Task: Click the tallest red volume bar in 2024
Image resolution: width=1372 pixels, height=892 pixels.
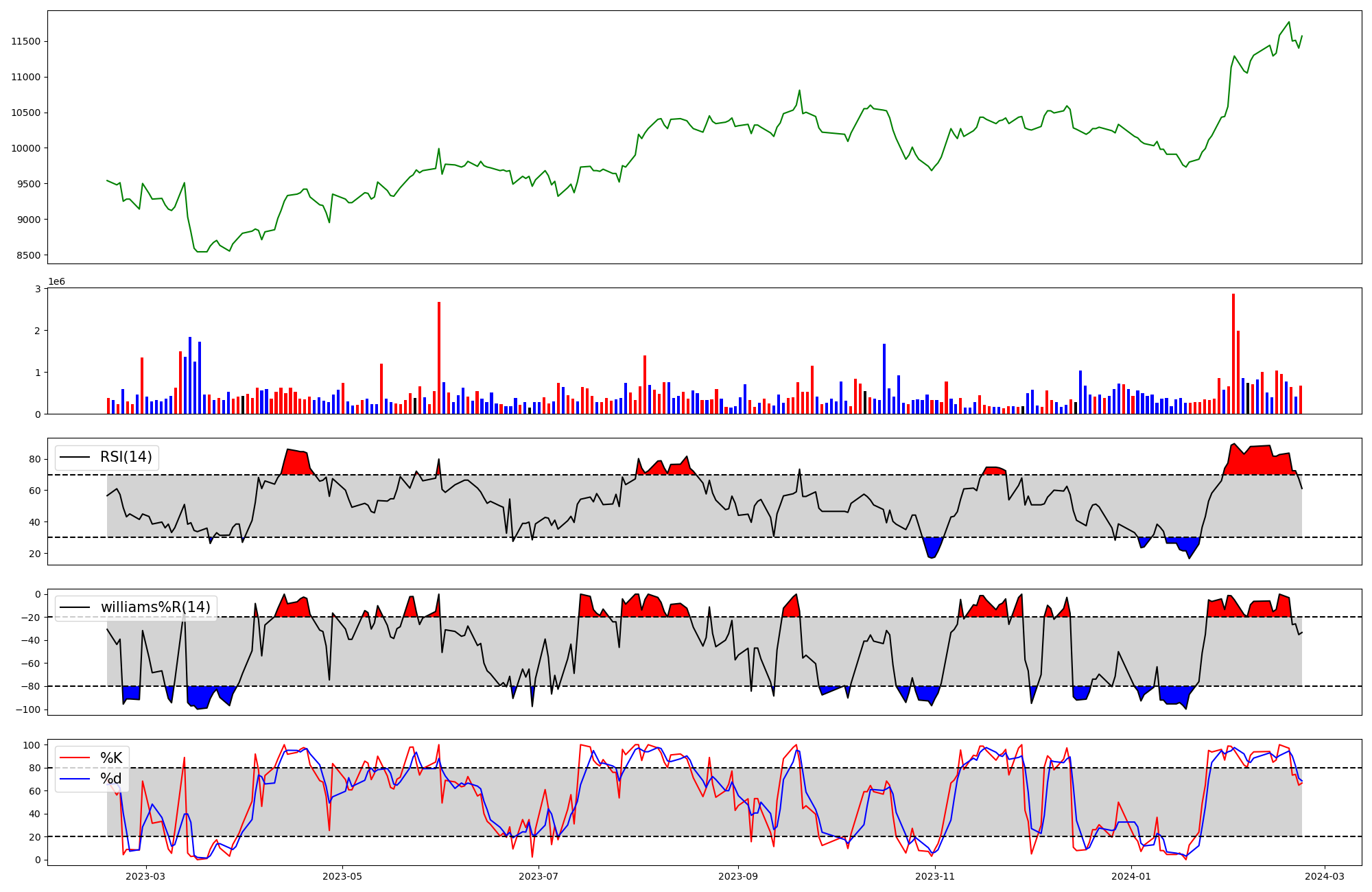Action: tap(1233, 353)
